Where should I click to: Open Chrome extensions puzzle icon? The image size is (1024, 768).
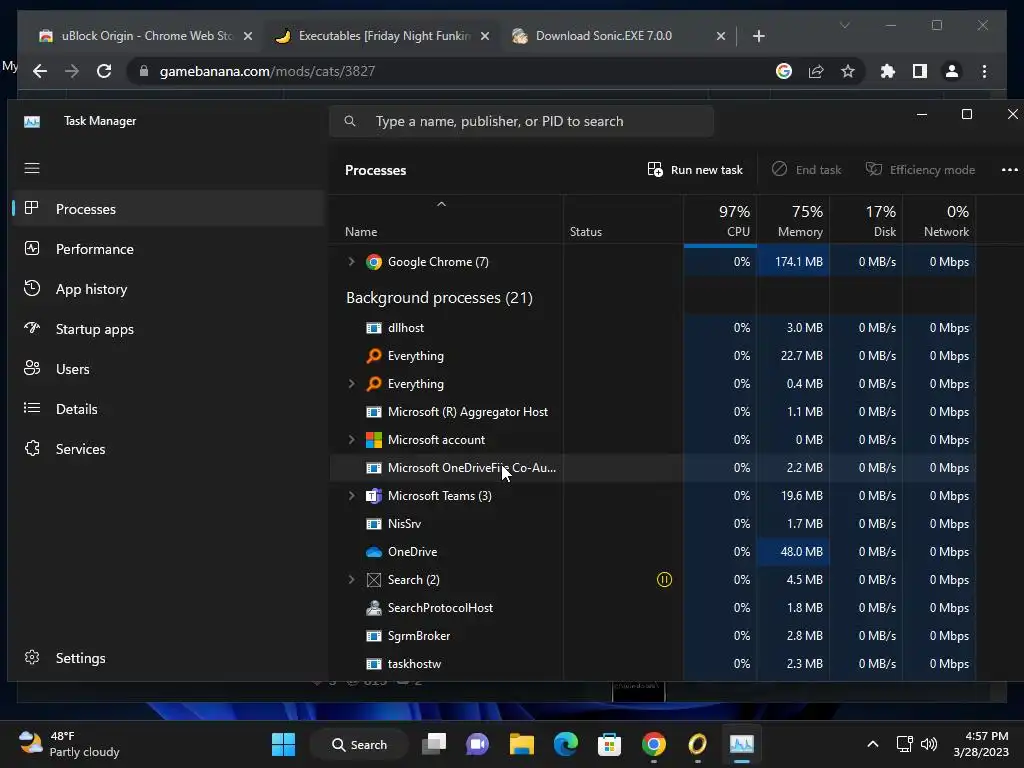[888, 71]
